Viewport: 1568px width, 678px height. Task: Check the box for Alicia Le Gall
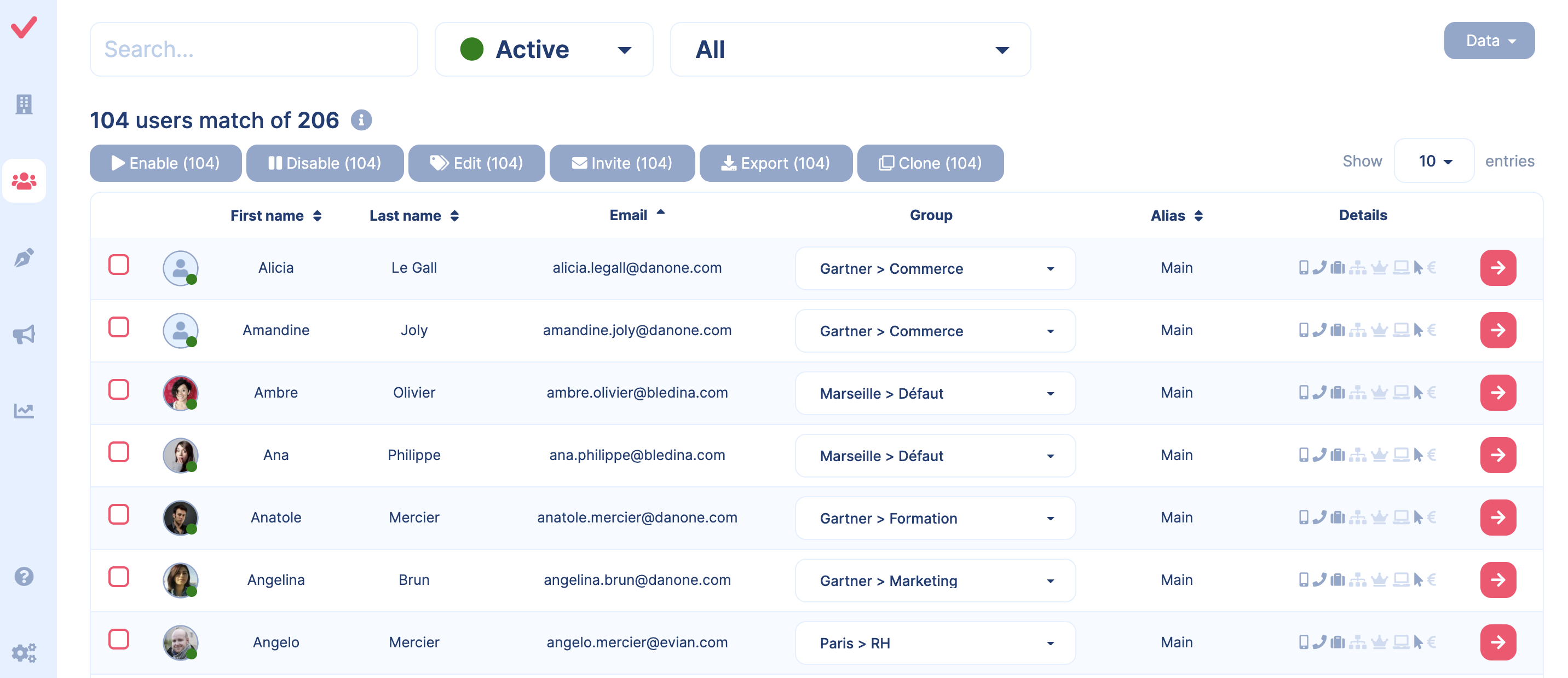(x=119, y=265)
